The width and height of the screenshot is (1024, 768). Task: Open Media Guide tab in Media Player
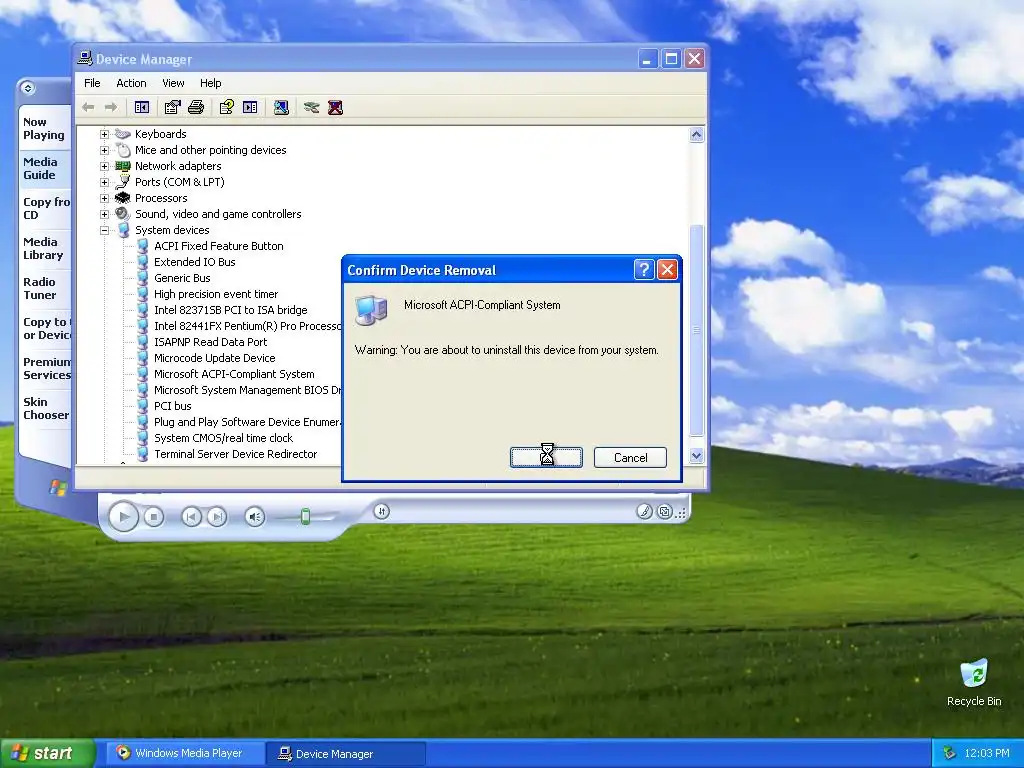tap(44, 168)
